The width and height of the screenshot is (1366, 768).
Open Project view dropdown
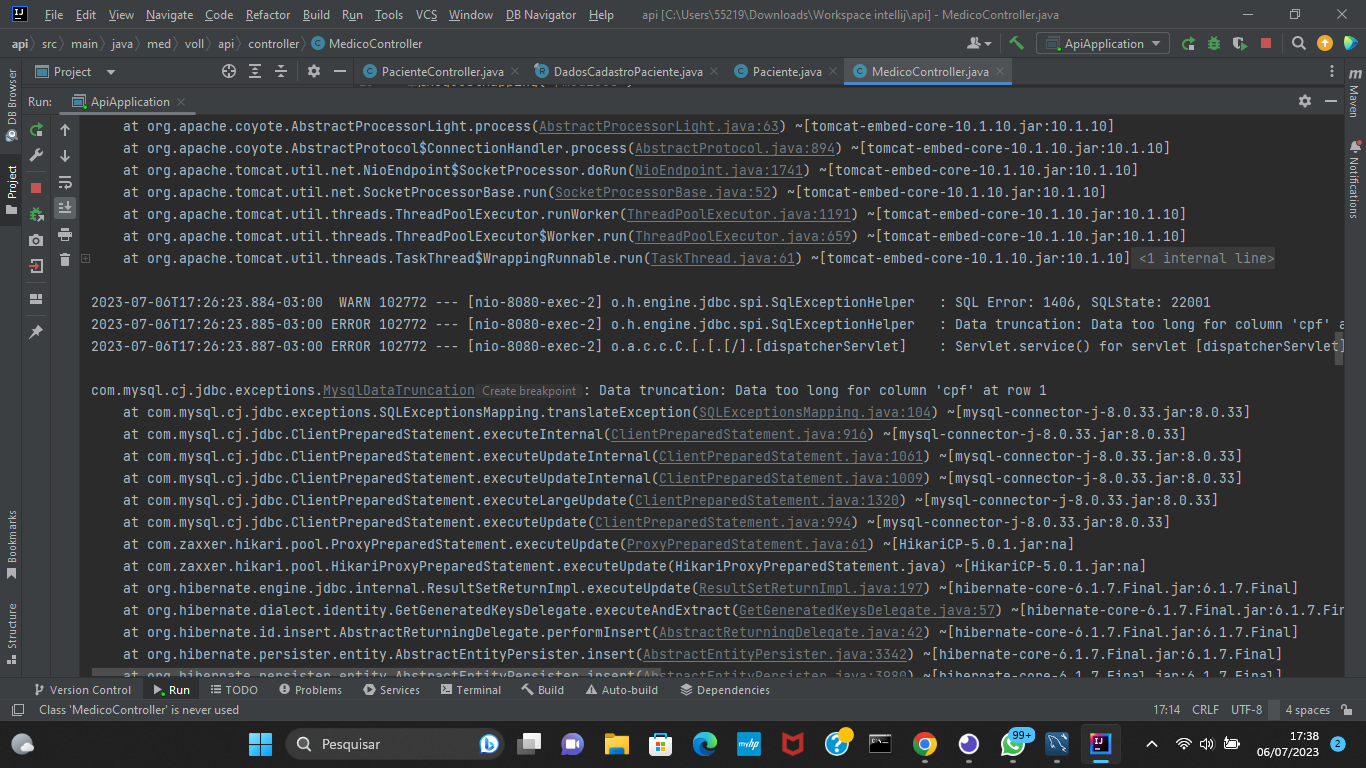(76, 72)
